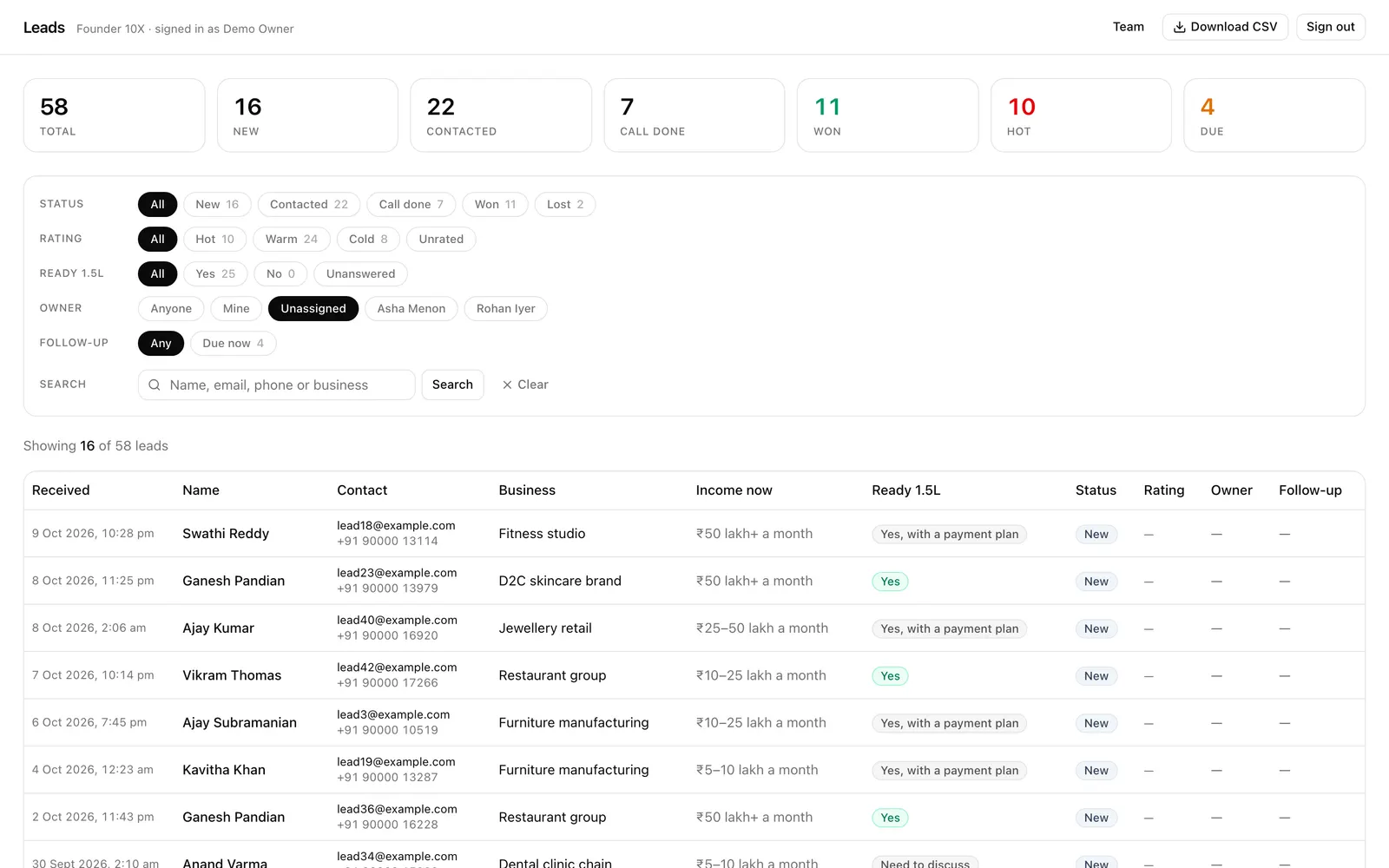Click the 4 Due stat card
This screenshot has height=868, width=1389.
[x=1274, y=115]
